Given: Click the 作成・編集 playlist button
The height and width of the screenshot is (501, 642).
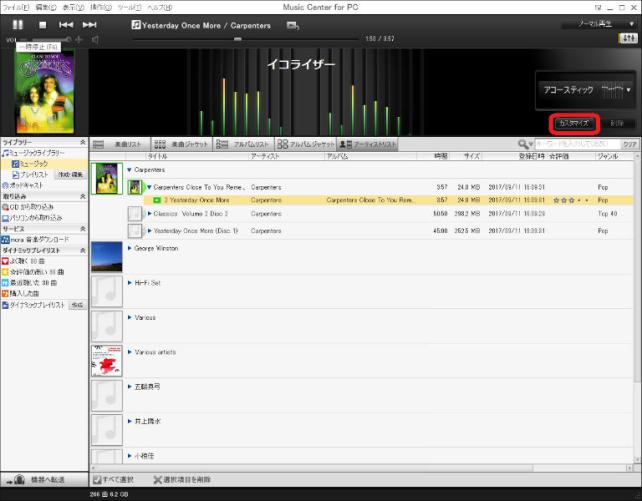Looking at the screenshot, I should pyautogui.click(x=70, y=175).
